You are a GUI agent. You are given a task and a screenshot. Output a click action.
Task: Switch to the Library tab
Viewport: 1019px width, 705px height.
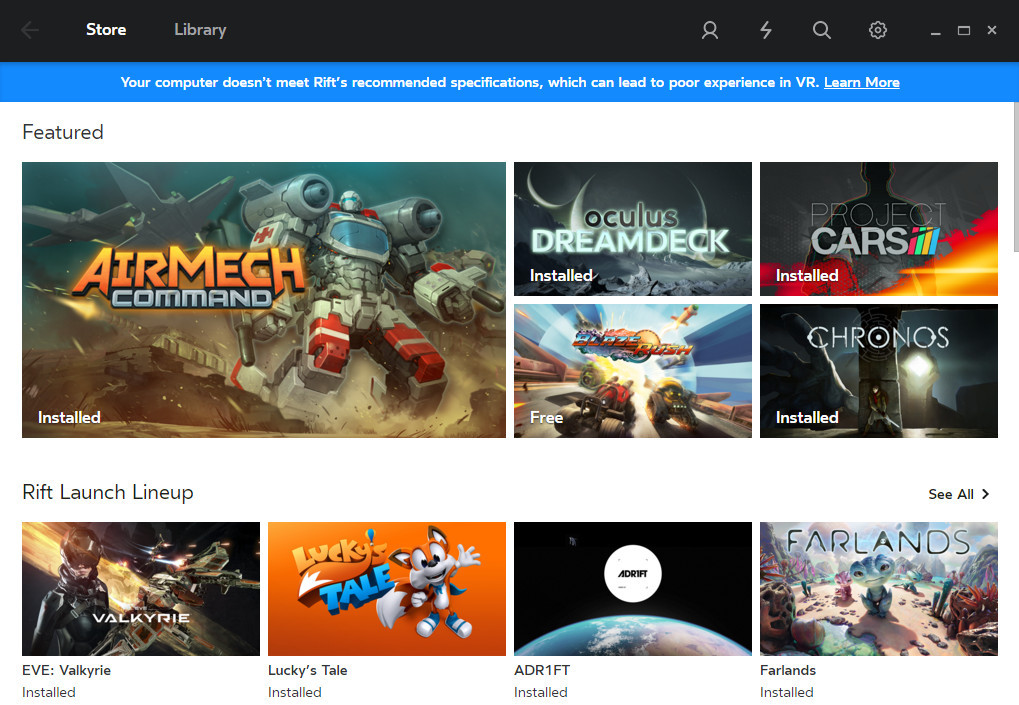pyautogui.click(x=200, y=30)
